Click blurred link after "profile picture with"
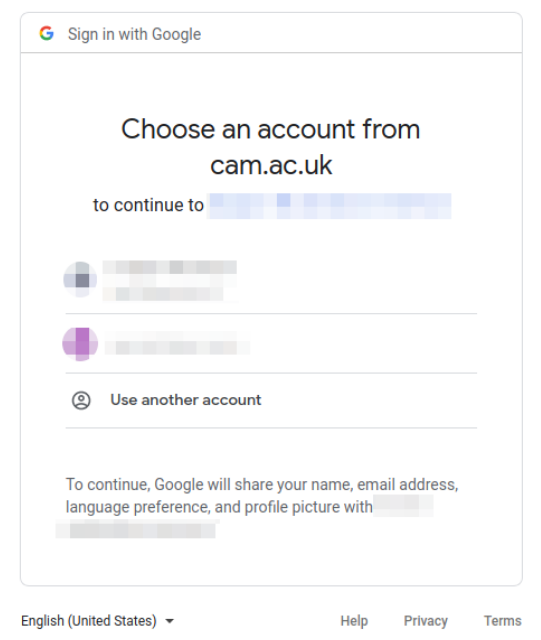The width and height of the screenshot is (541, 640). click(403, 506)
